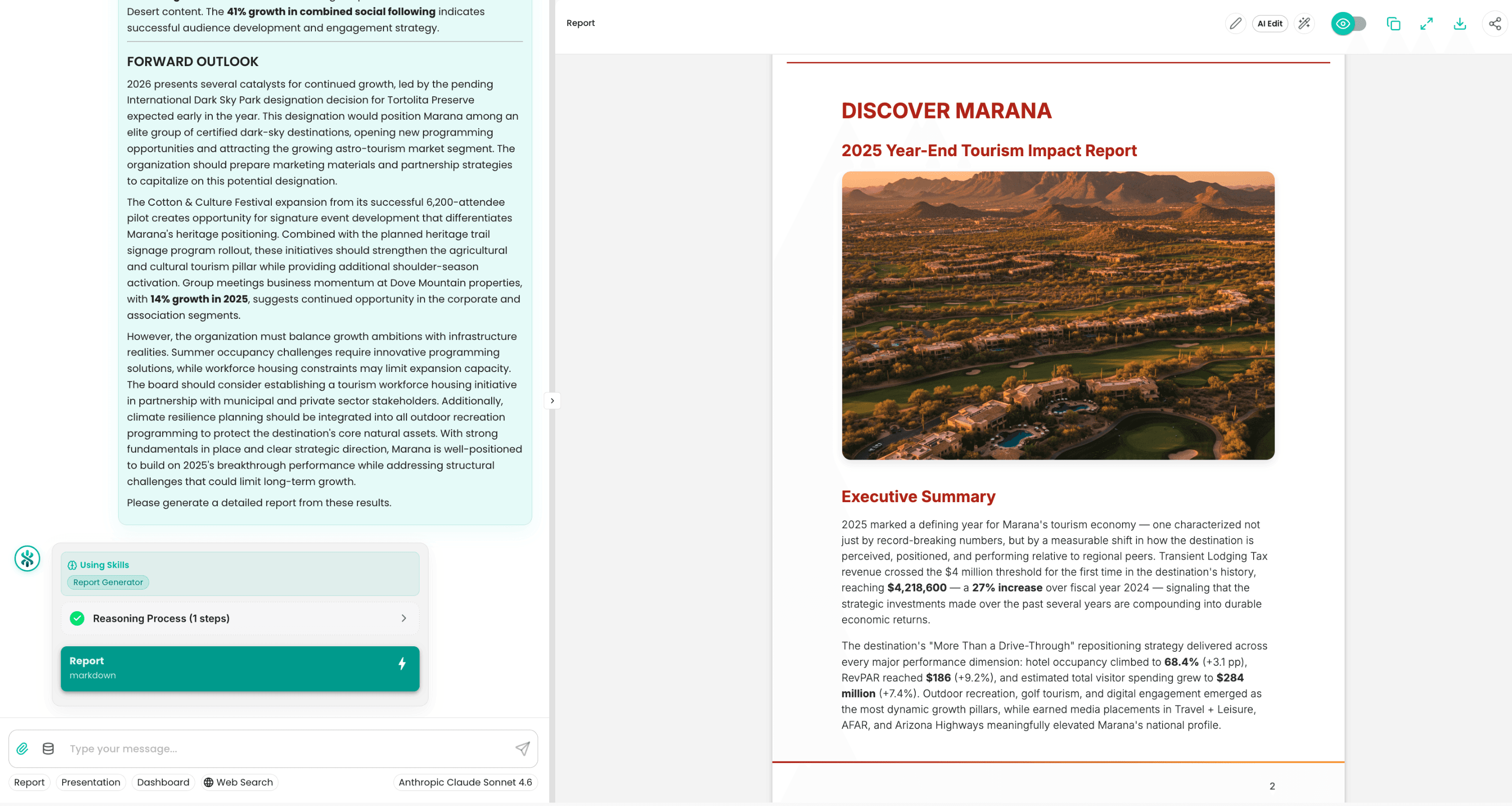
Task: Click the Marana aerial resort image
Action: point(1058,315)
